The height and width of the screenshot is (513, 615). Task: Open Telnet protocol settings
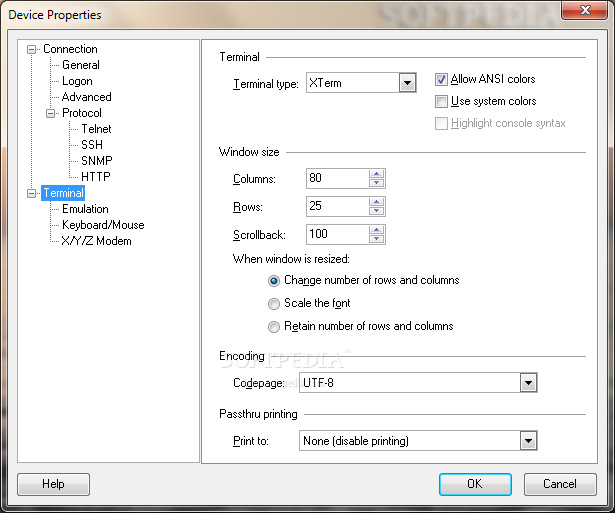[96, 129]
